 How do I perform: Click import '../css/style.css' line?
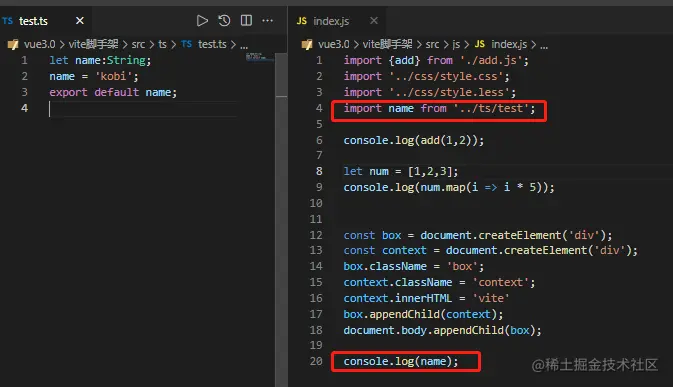(427, 76)
